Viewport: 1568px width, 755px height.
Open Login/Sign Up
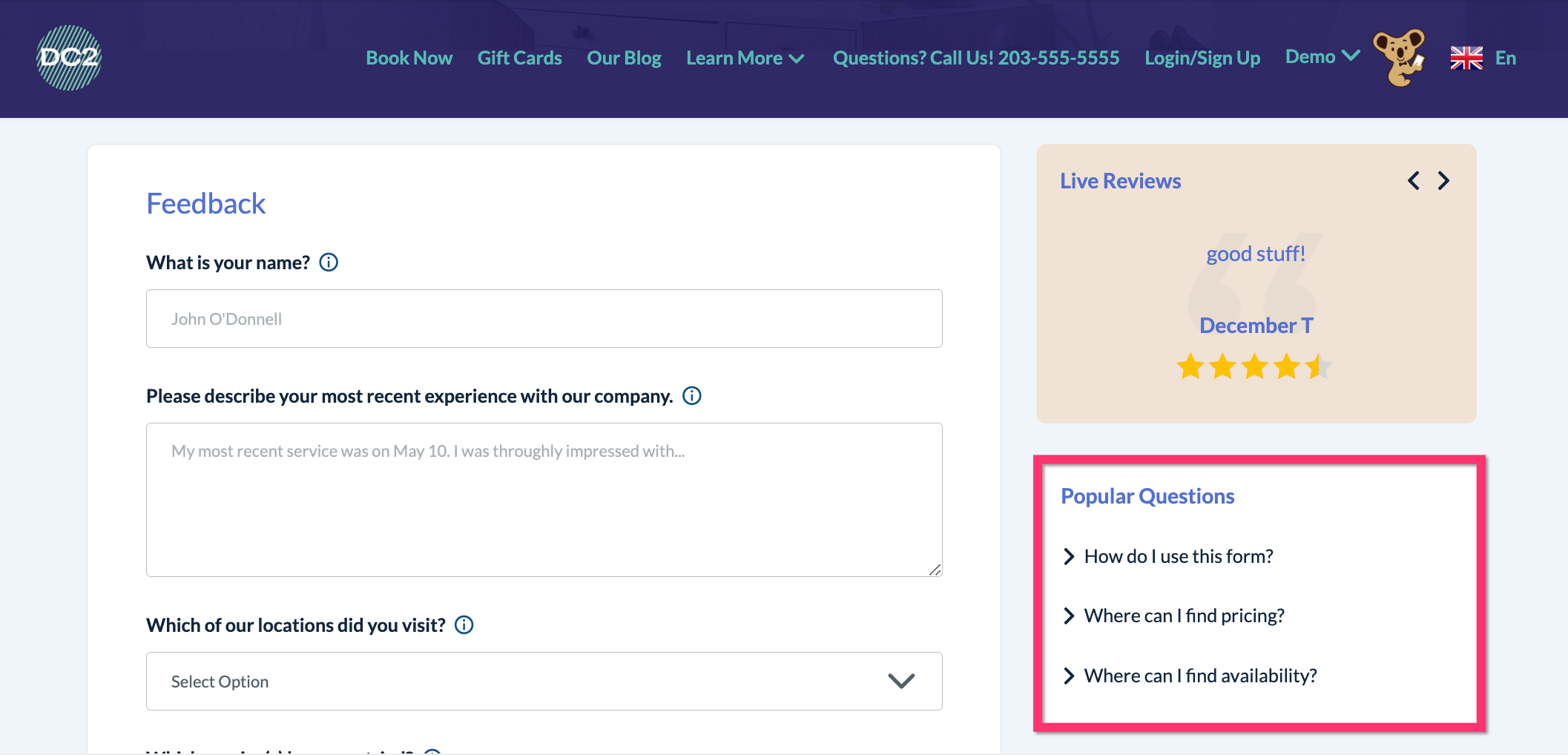click(x=1202, y=58)
